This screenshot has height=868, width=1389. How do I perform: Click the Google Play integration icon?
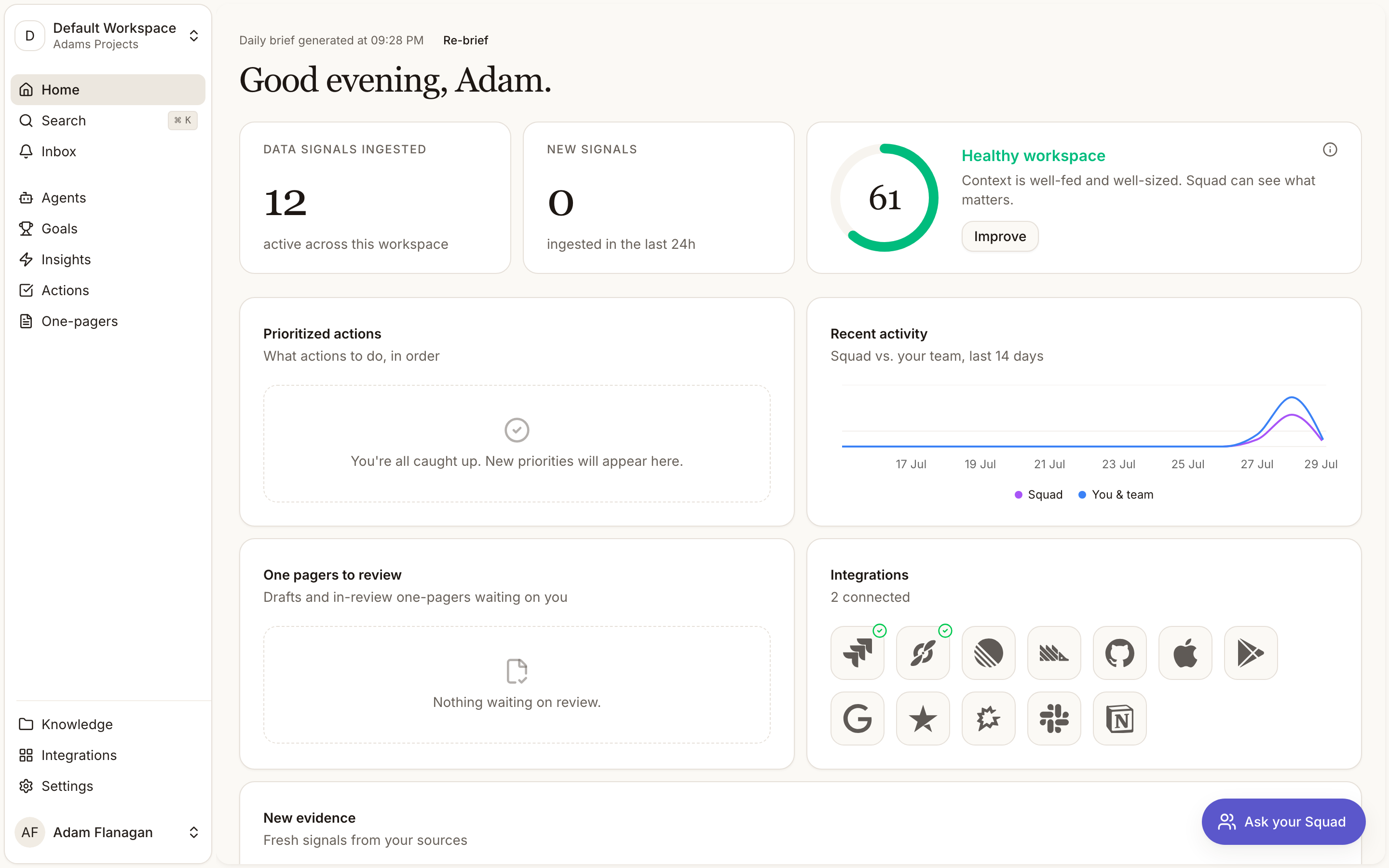[x=1251, y=653]
